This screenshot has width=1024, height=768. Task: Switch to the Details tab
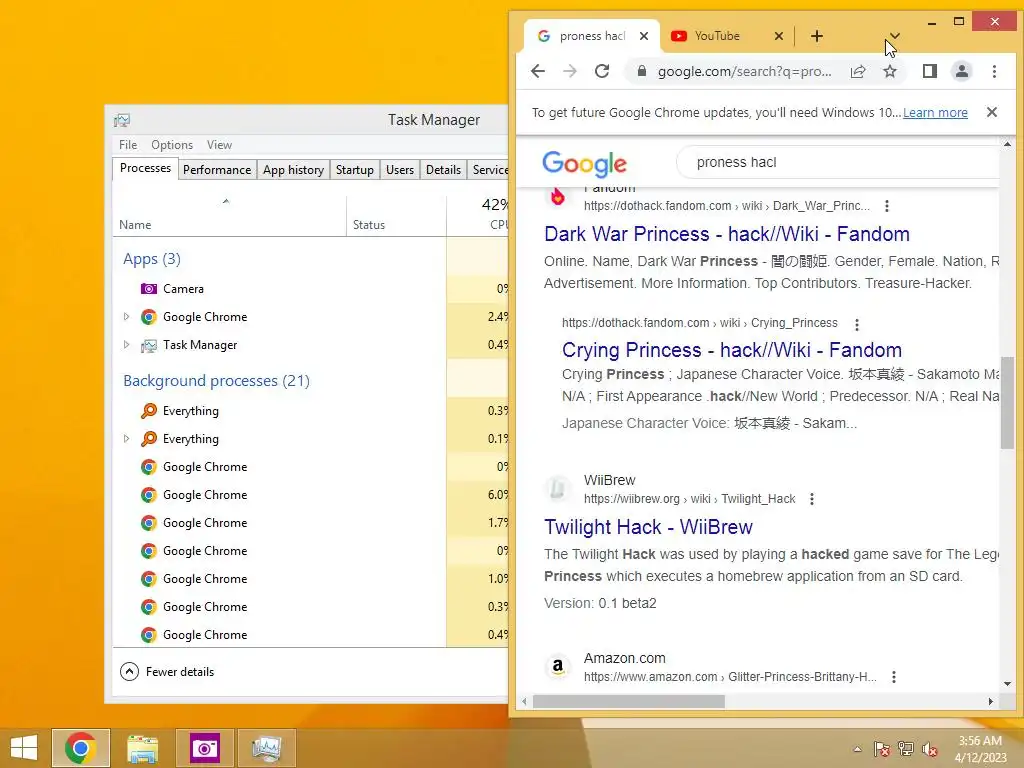click(x=443, y=170)
